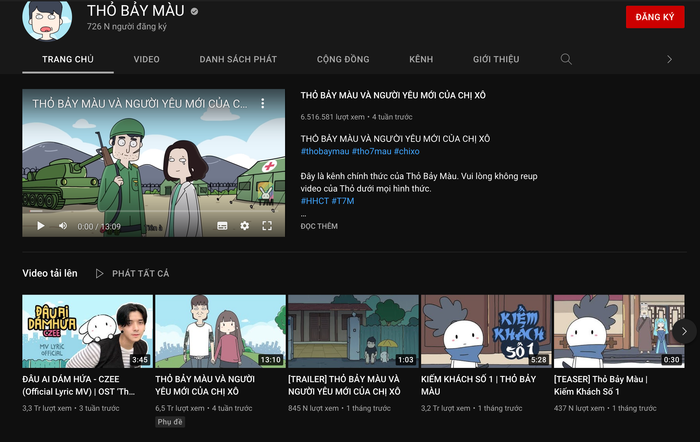Image resolution: width=700 pixels, height=442 pixels.
Task: Open KIẾM KHÁCH SỐ 1 video thumbnail
Action: [x=486, y=331]
